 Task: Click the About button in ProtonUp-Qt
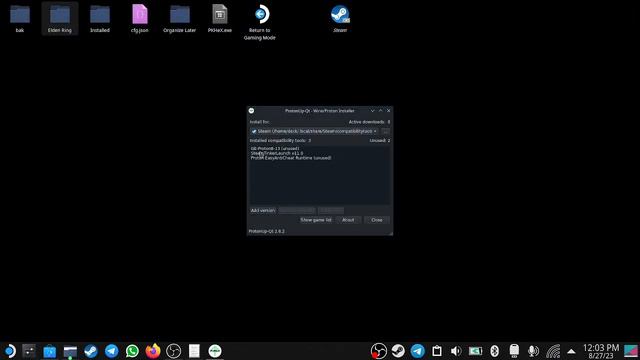(348, 220)
